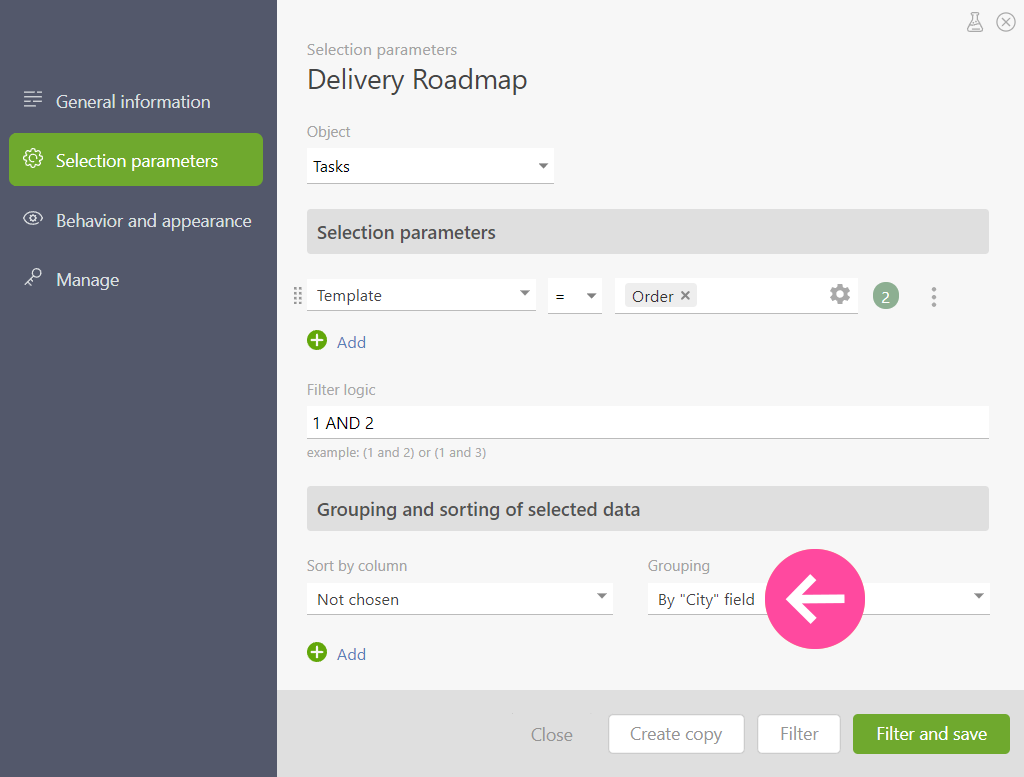1024x777 pixels.
Task: Grab the drag handle beside Template row
Action: (x=297, y=296)
